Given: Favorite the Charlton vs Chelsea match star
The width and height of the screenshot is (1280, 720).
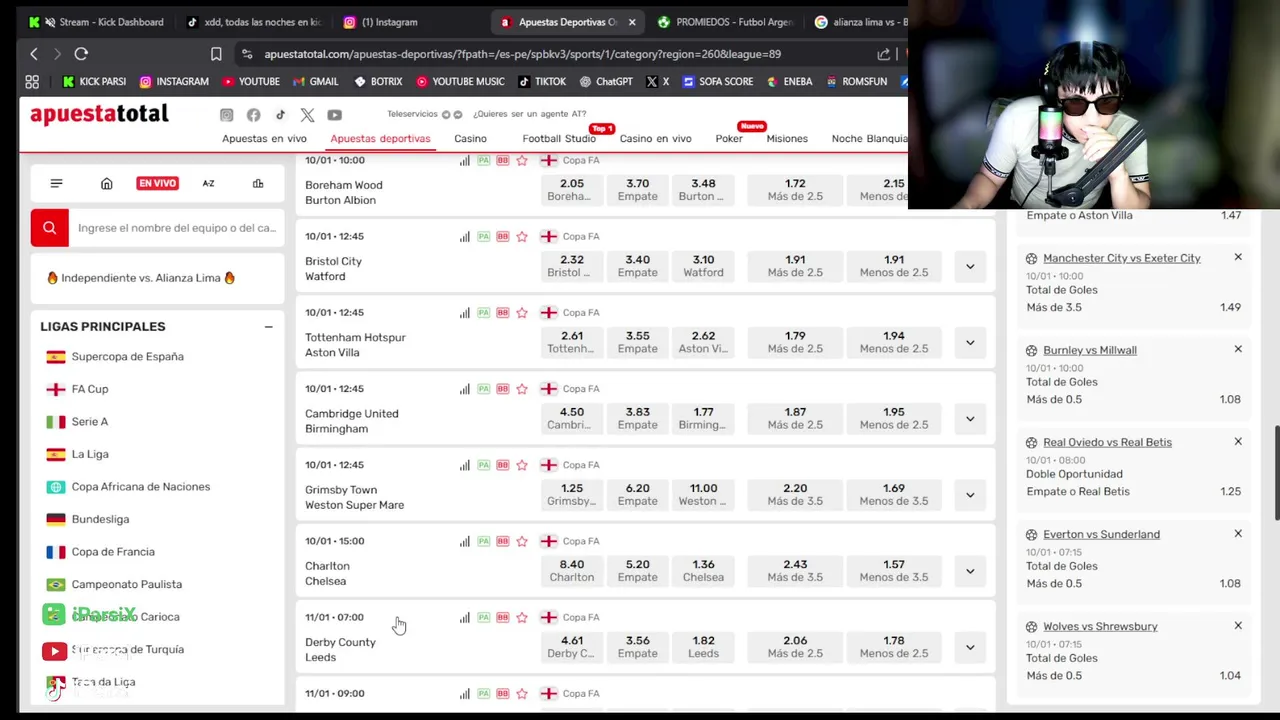Looking at the screenshot, I should pos(522,541).
